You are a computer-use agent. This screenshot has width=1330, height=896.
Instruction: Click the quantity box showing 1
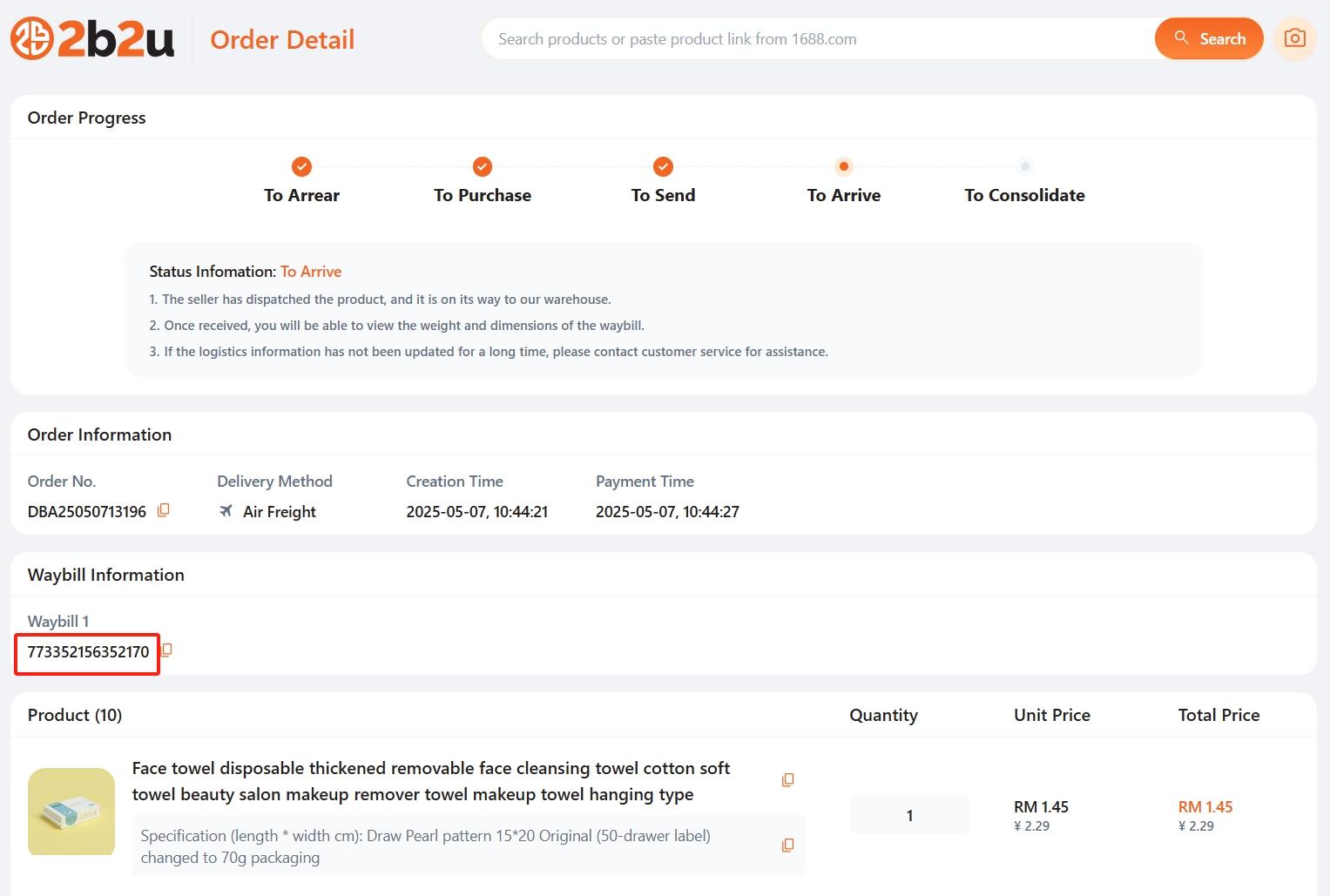[x=908, y=815]
